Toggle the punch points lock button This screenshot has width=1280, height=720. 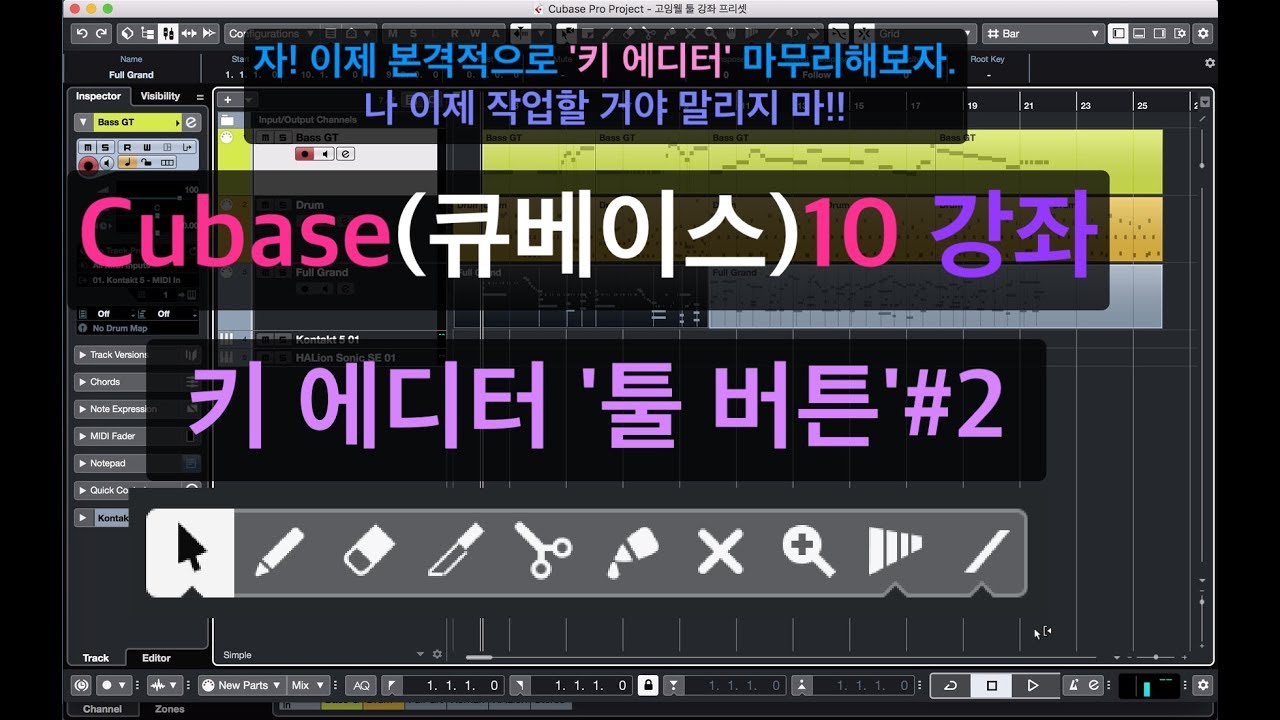(648, 685)
